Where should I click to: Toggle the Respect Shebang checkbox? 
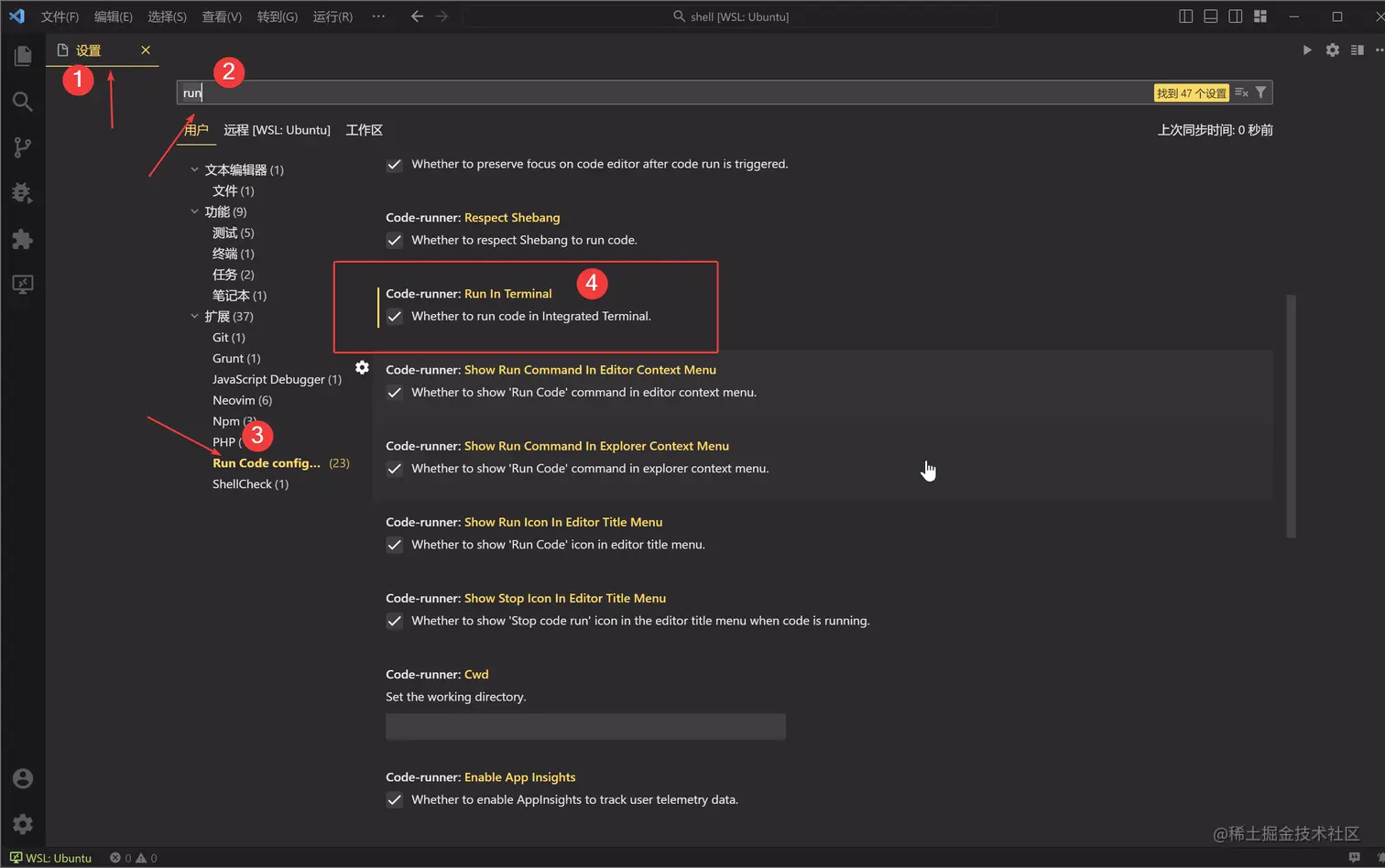coord(395,241)
